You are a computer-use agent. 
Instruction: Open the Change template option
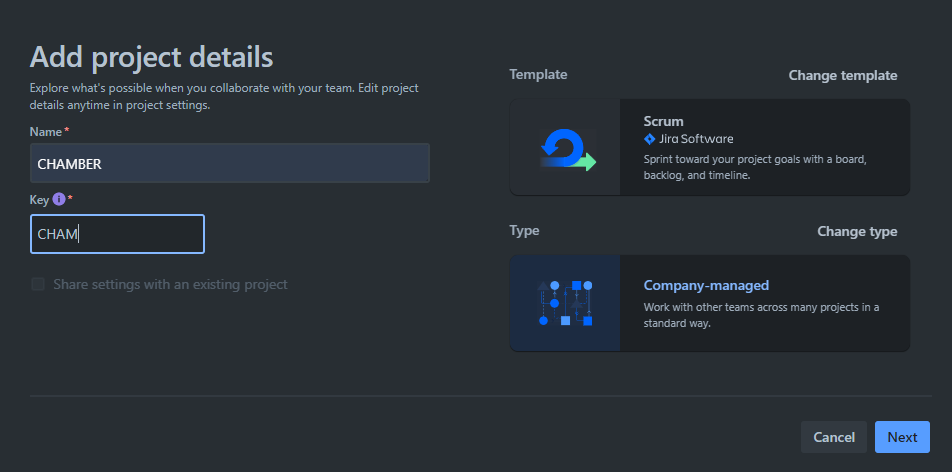[x=842, y=75]
